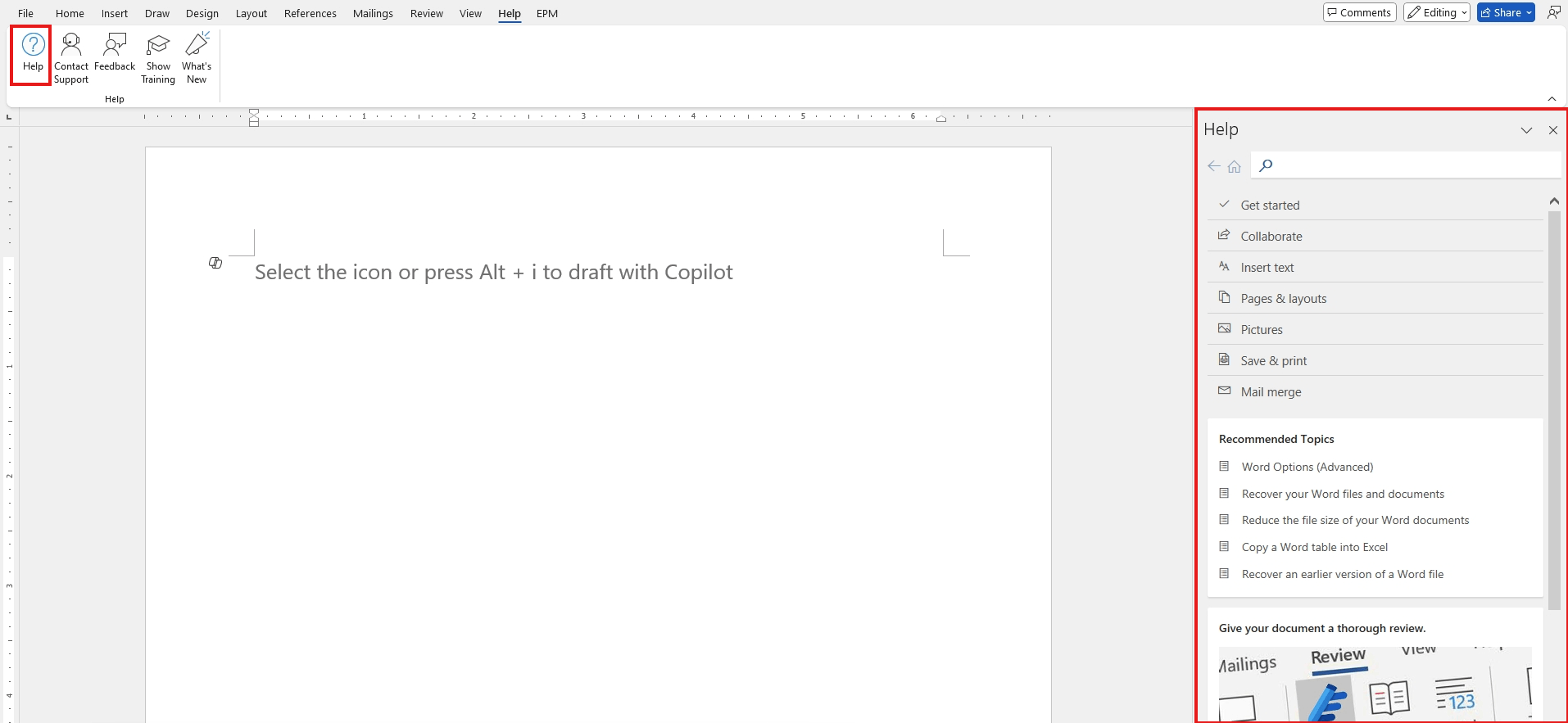The width and height of the screenshot is (1568, 723).
Task: Click the Help pane scroll up arrow
Action: point(1554,201)
